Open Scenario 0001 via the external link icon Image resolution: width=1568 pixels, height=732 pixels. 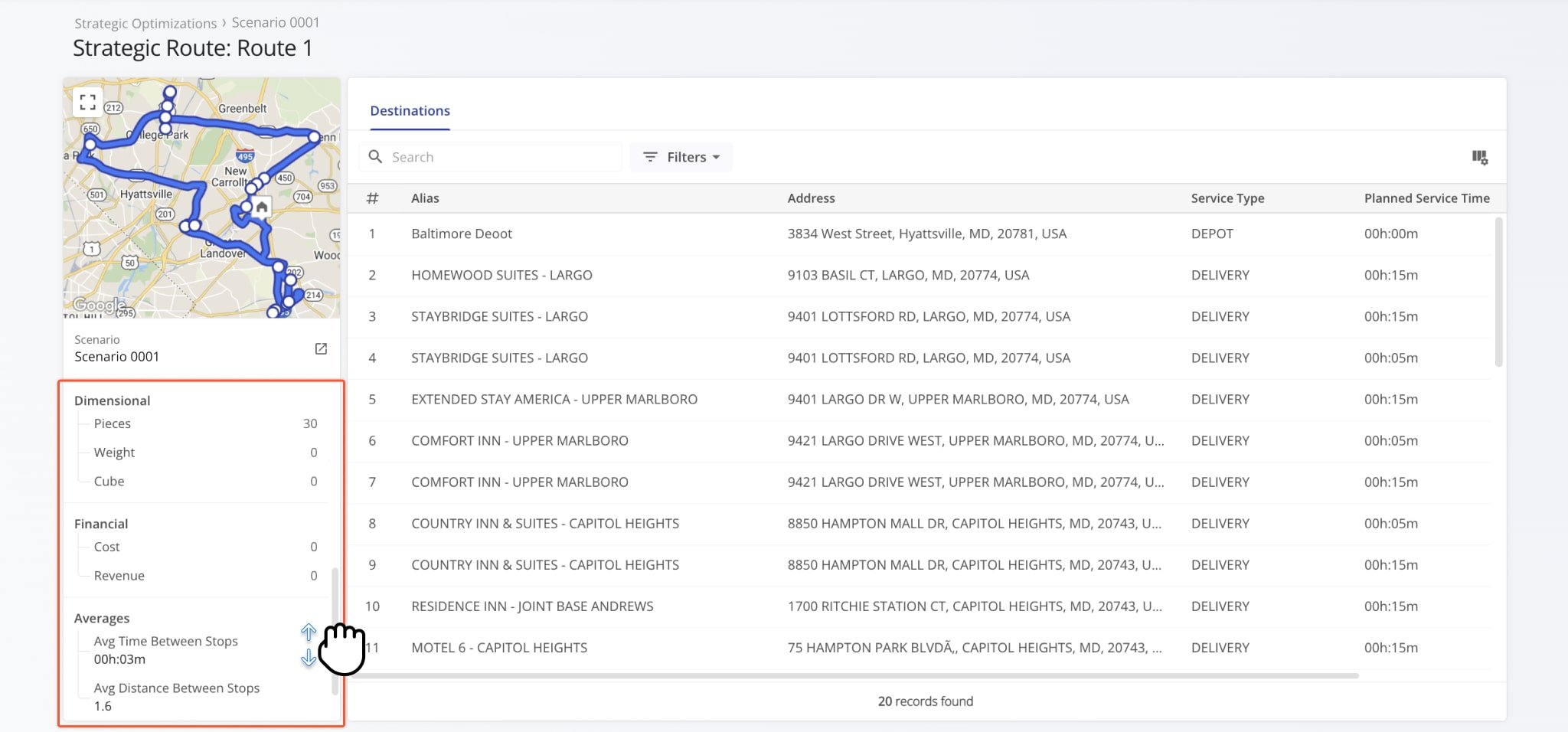[x=320, y=349]
